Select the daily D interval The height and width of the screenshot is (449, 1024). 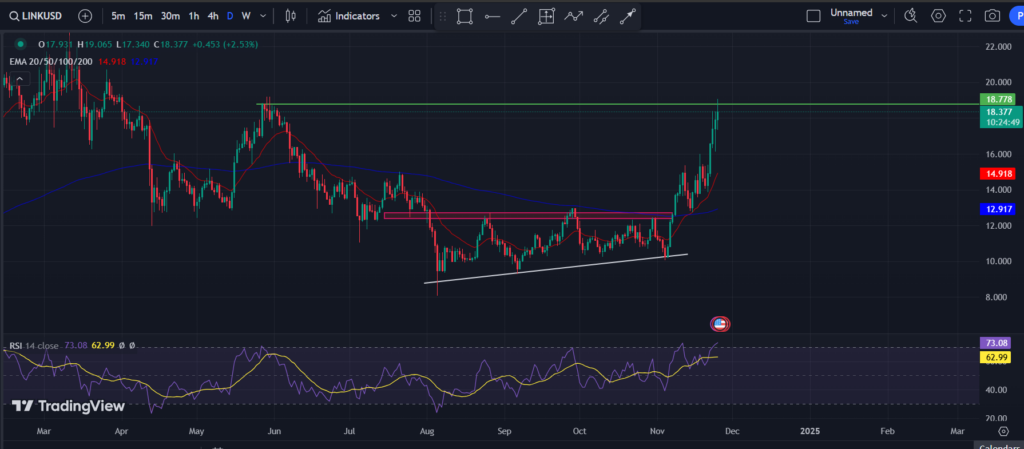pyautogui.click(x=230, y=16)
